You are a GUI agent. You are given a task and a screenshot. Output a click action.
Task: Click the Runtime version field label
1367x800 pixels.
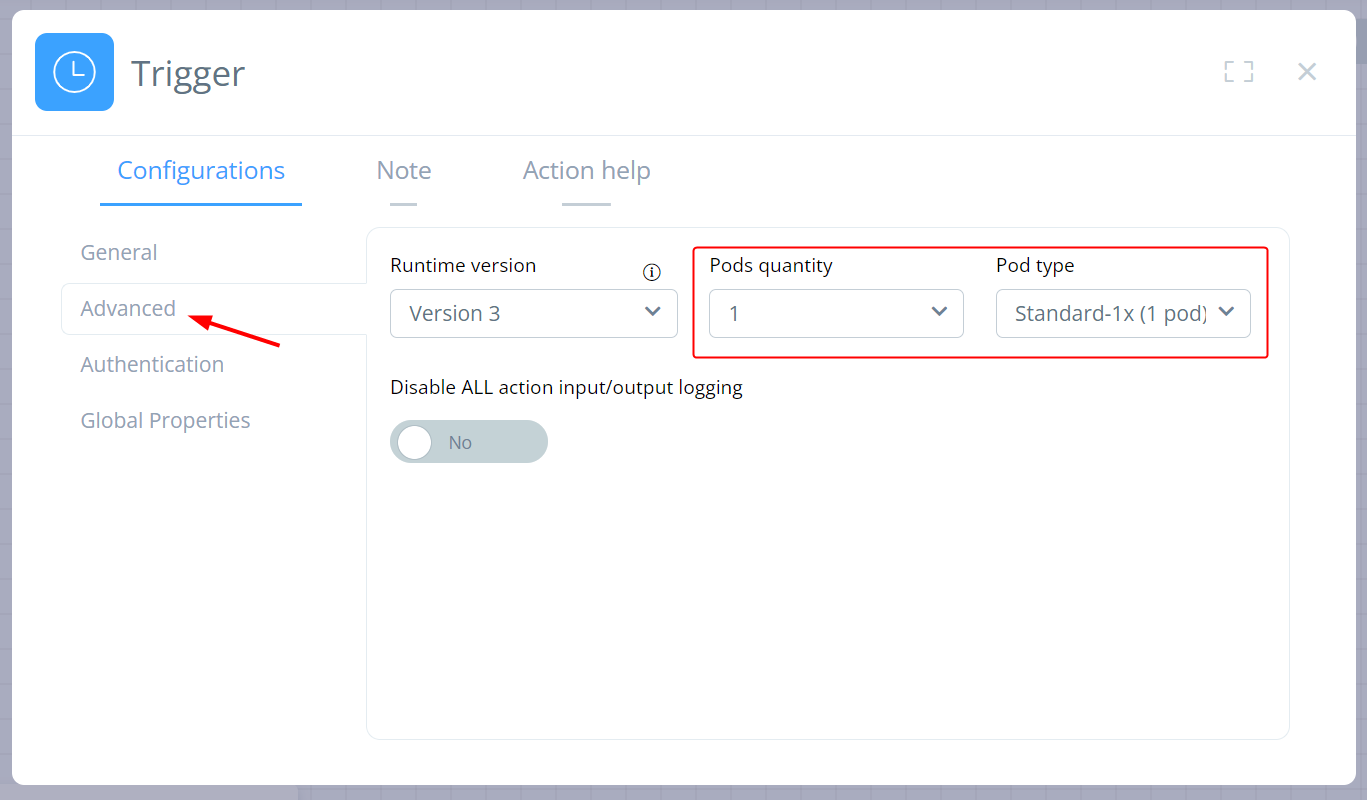[x=463, y=266]
